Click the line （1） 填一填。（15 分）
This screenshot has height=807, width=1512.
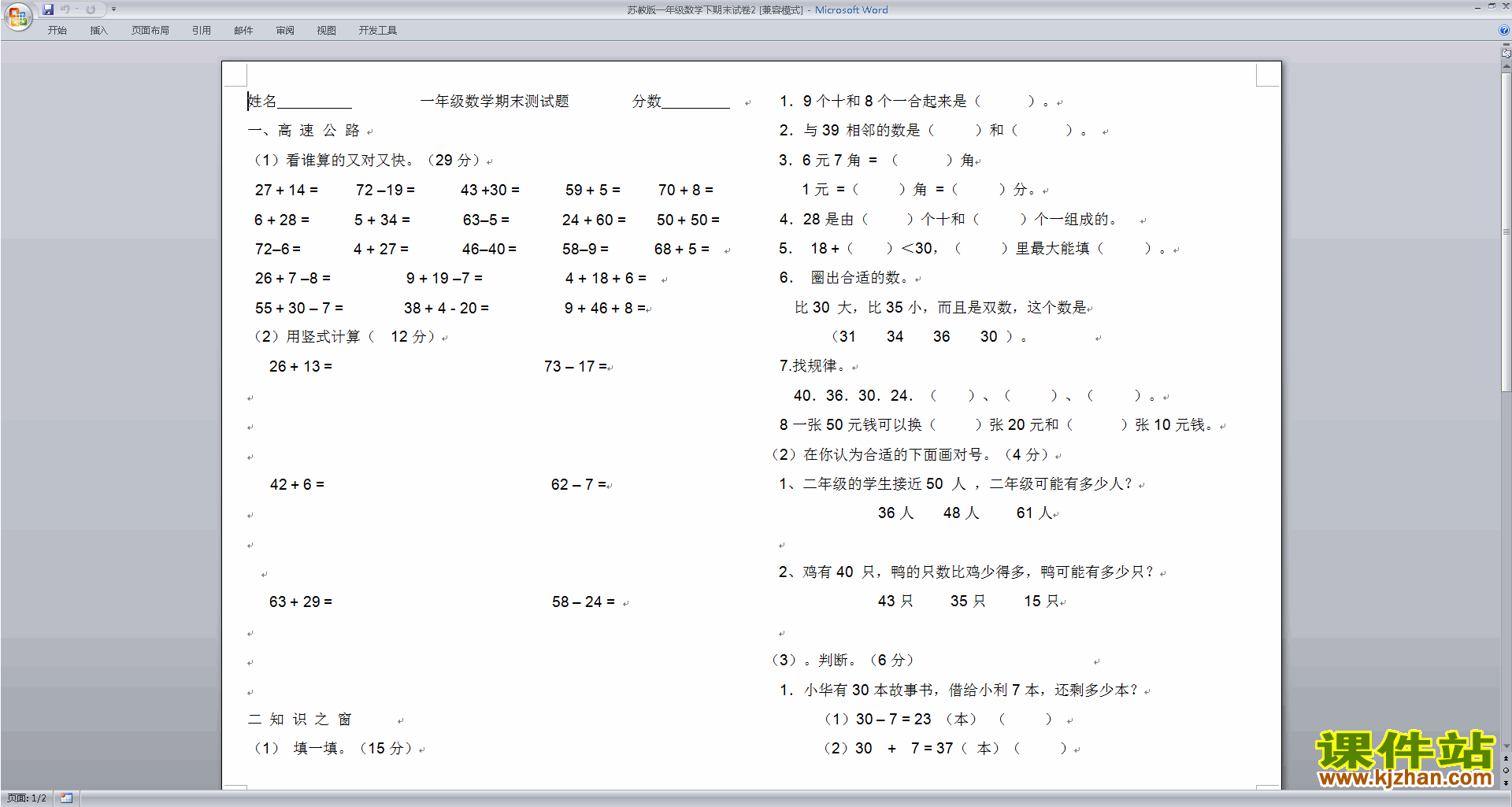point(334,748)
